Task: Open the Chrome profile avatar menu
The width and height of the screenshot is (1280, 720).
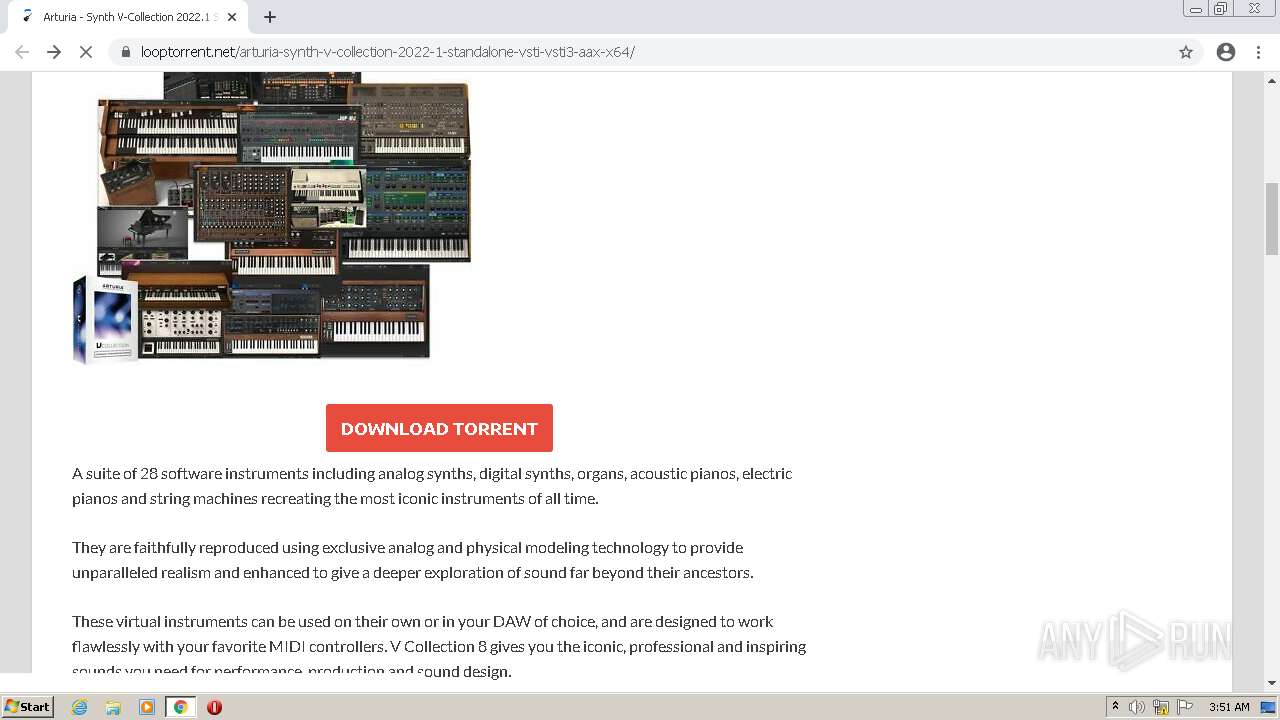Action: 1226,52
